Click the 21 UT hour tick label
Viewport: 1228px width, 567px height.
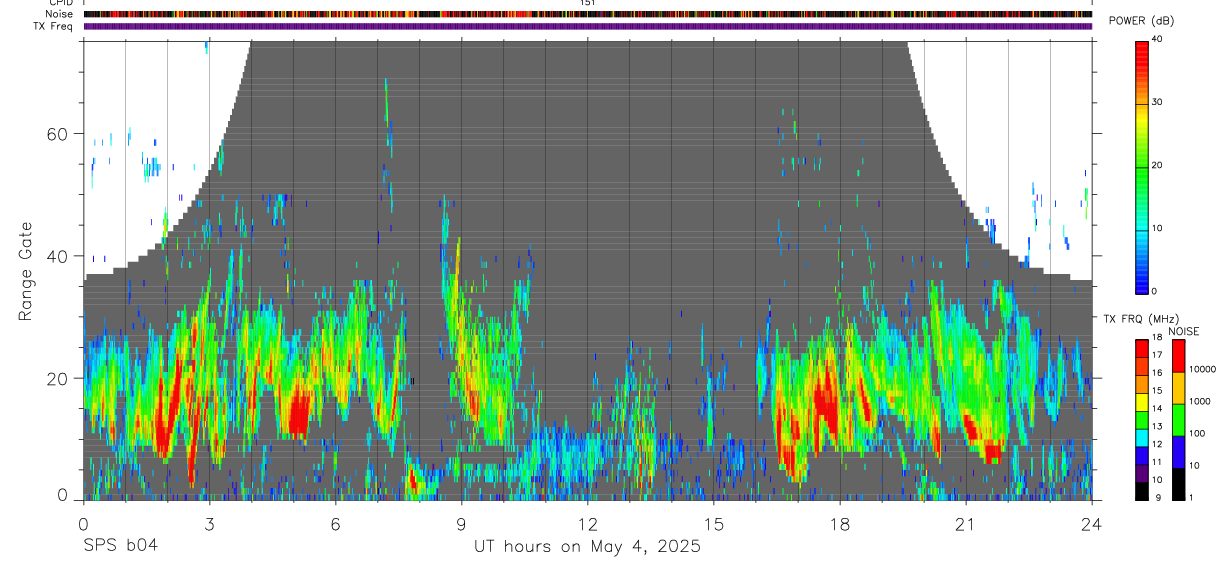(x=966, y=524)
